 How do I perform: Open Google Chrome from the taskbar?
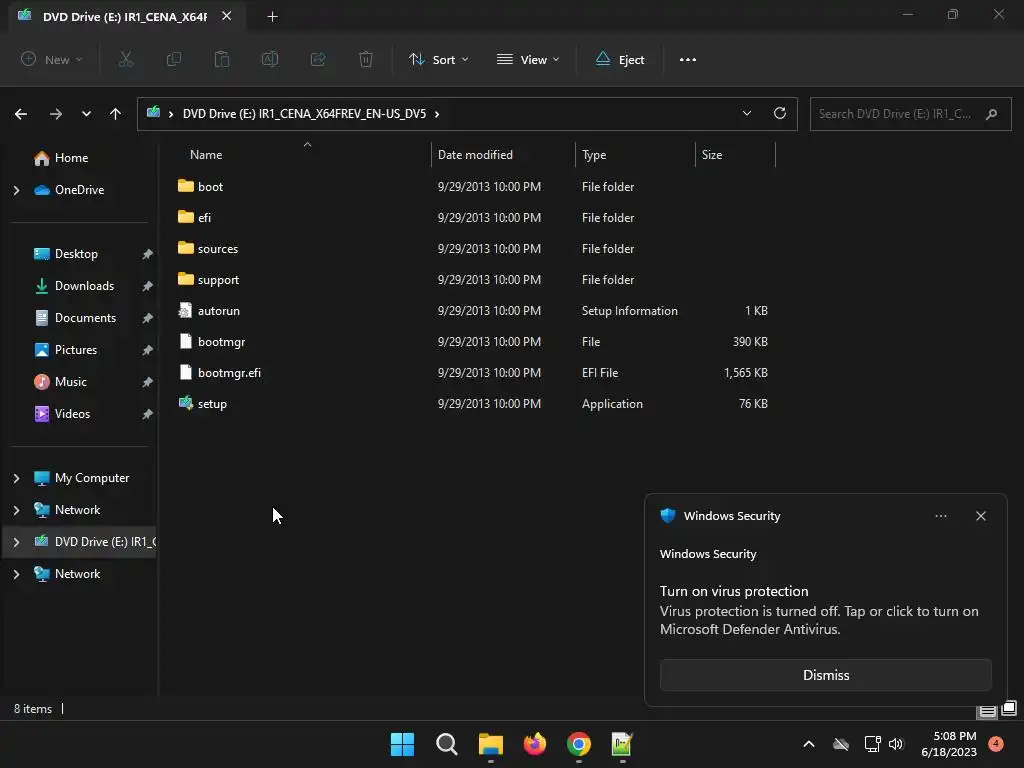pos(579,744)
